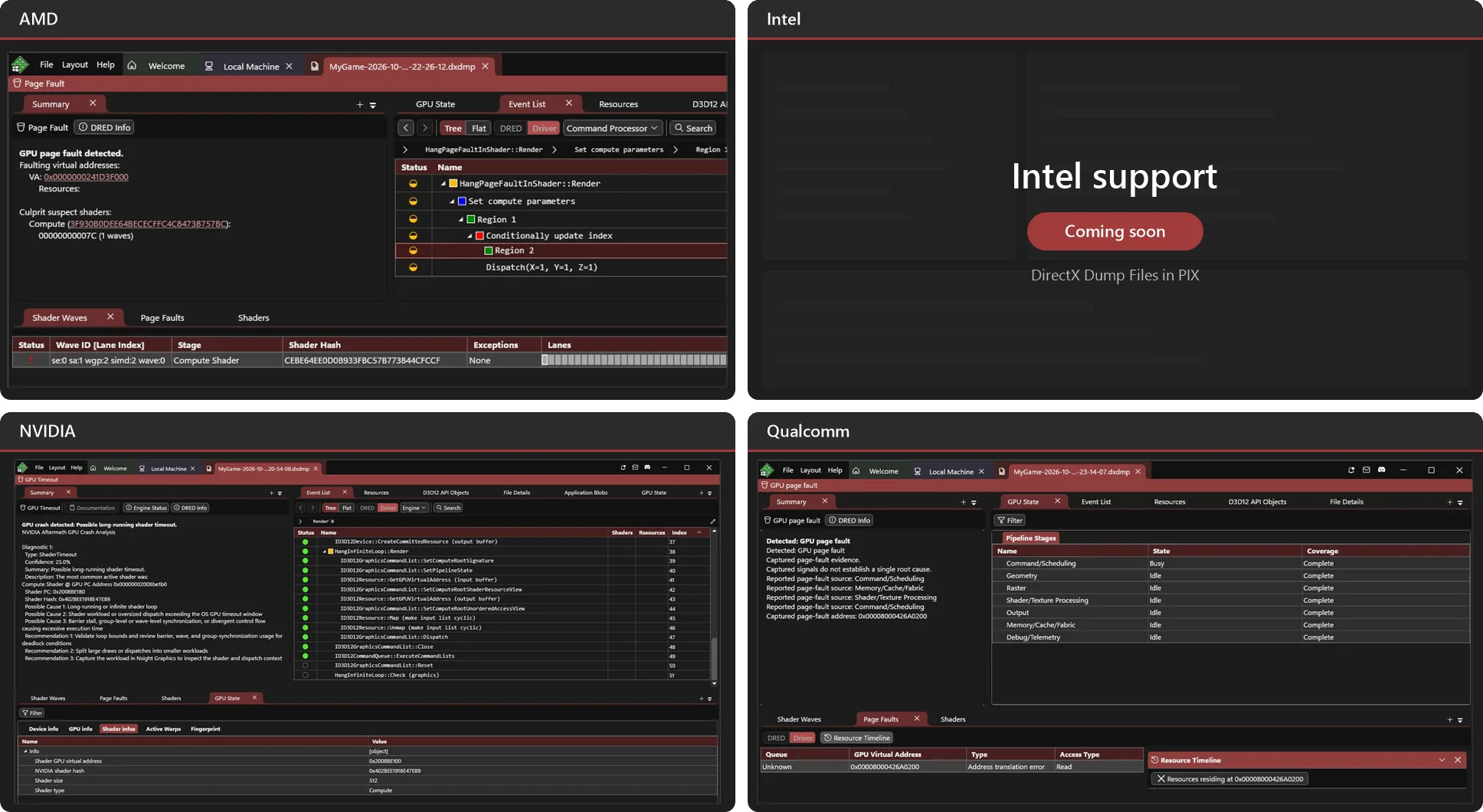Click the Filter button in Qualcomm GPU State
Viewport: 1483px width, 812px height.
(x=1010, y=520)
